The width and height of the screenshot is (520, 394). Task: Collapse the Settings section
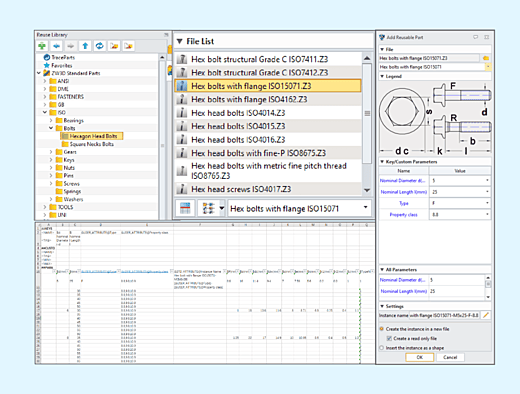[382, 306]
